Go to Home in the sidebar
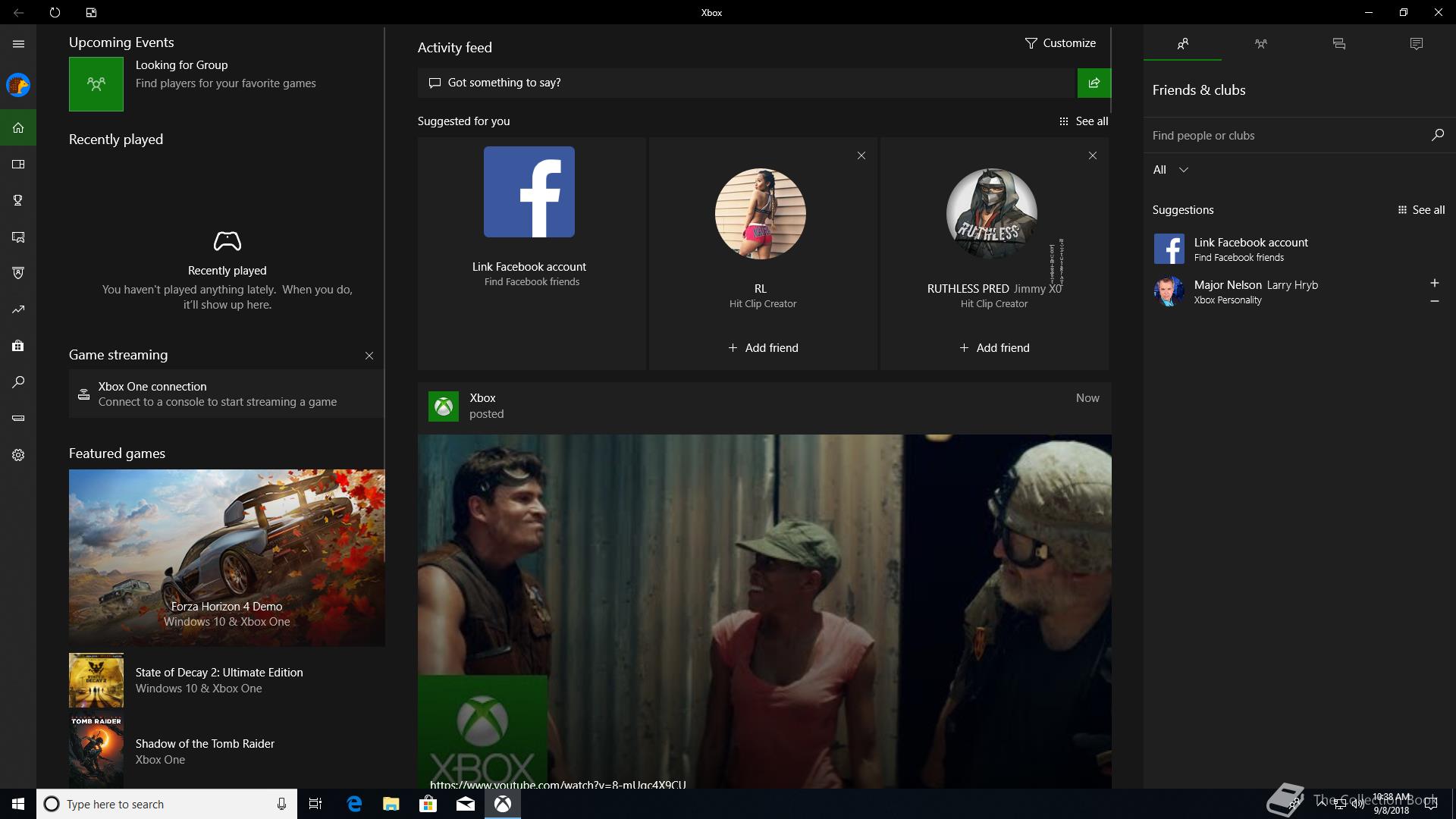Viewport: 1456px width, 819px height. point(18,127)
